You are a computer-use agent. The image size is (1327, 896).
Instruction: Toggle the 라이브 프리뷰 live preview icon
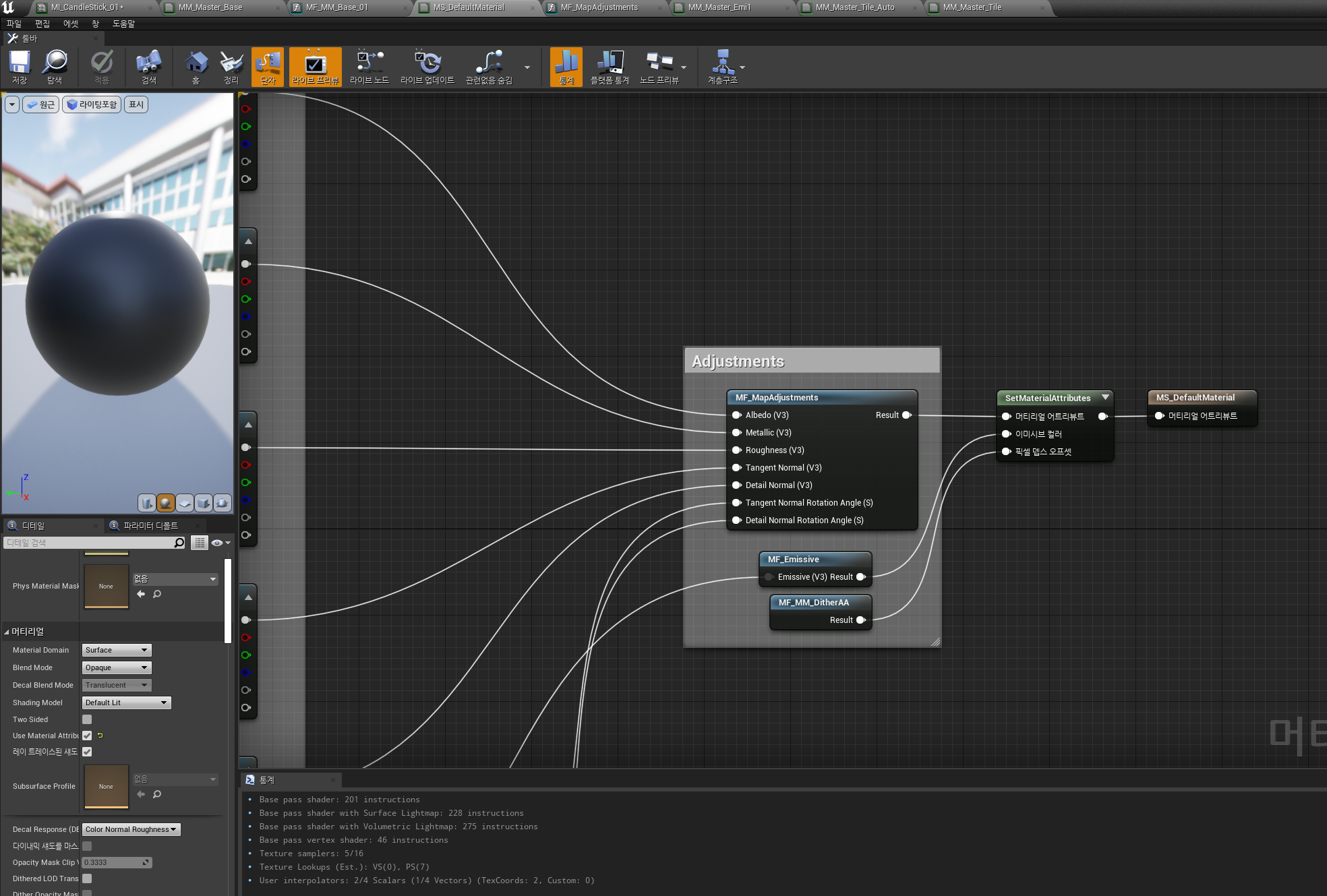tap(315, 67)
